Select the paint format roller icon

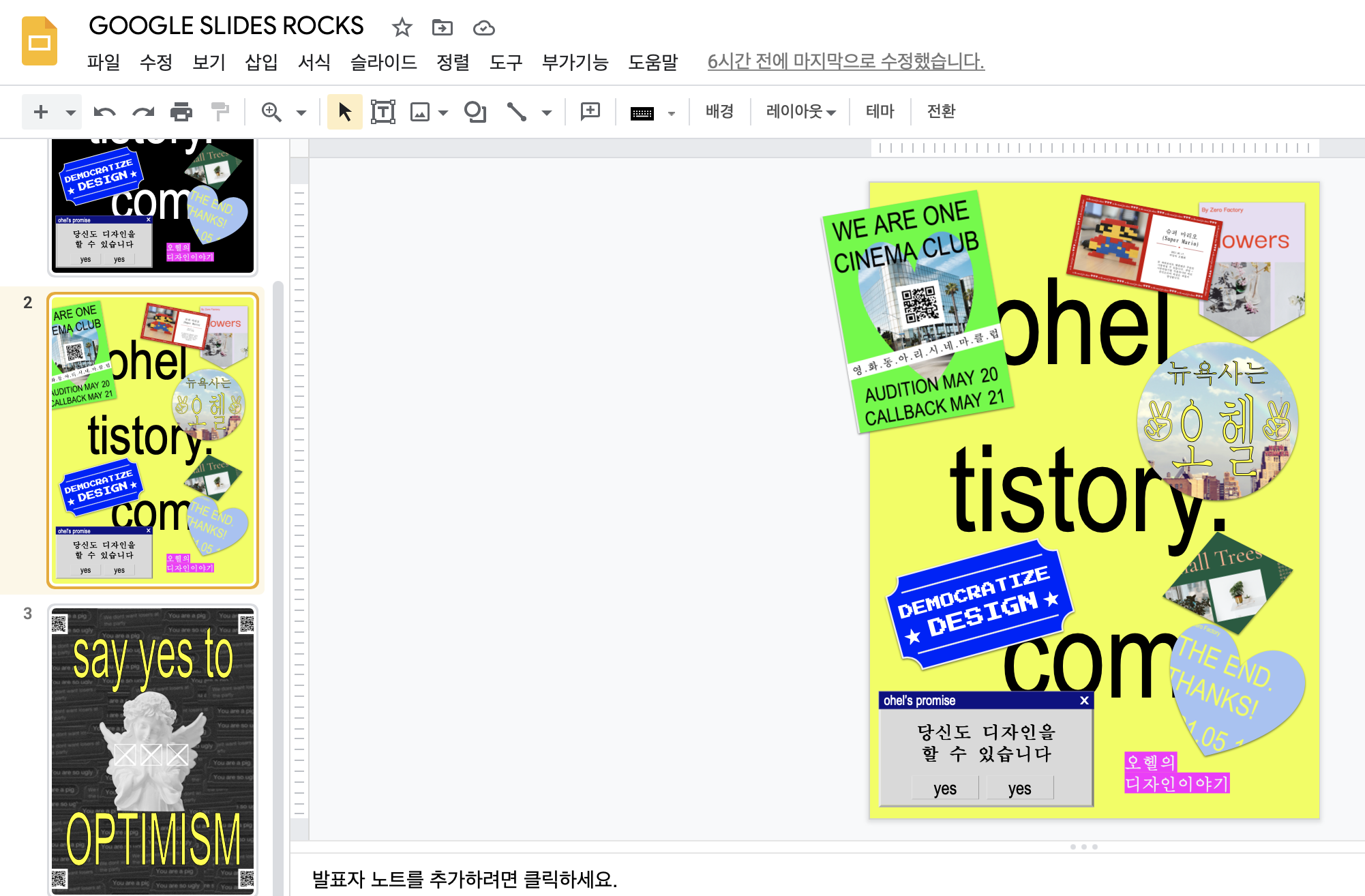220,112
